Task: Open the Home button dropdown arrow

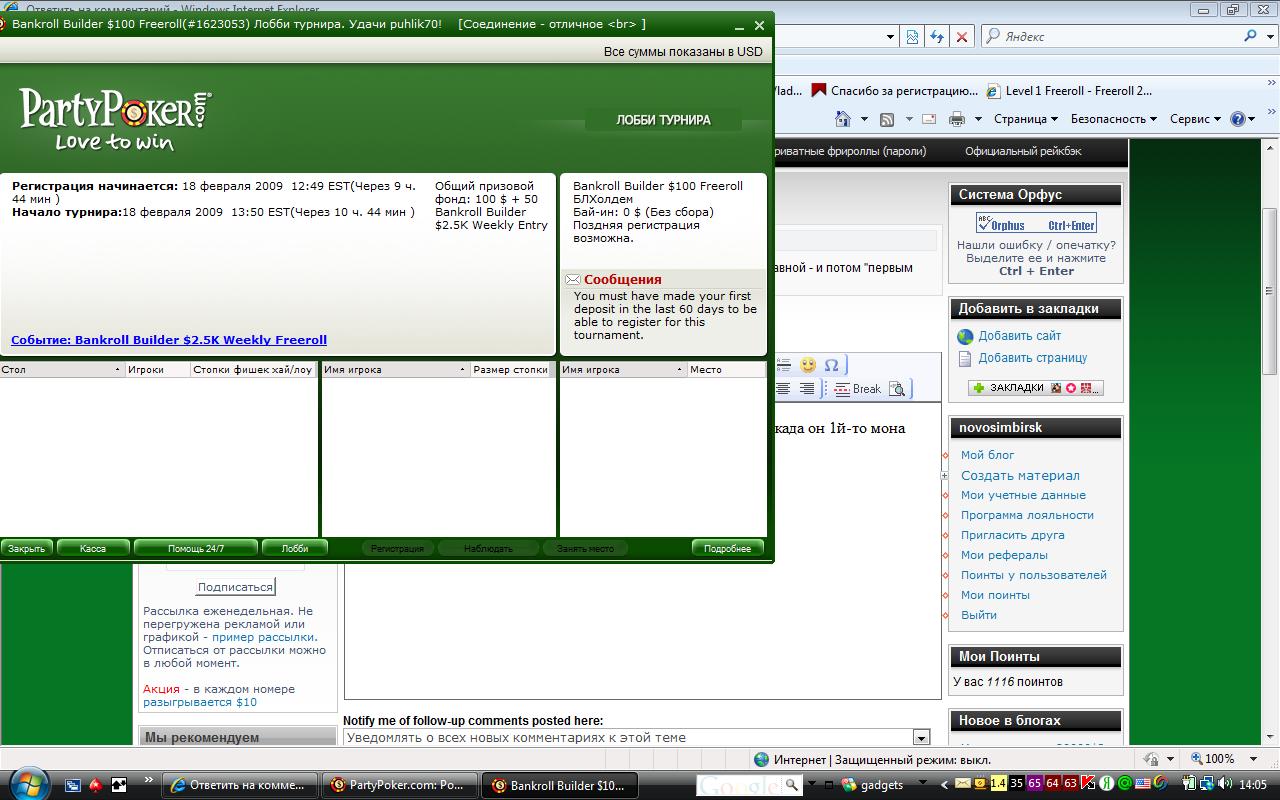Action: click(864, 119)
